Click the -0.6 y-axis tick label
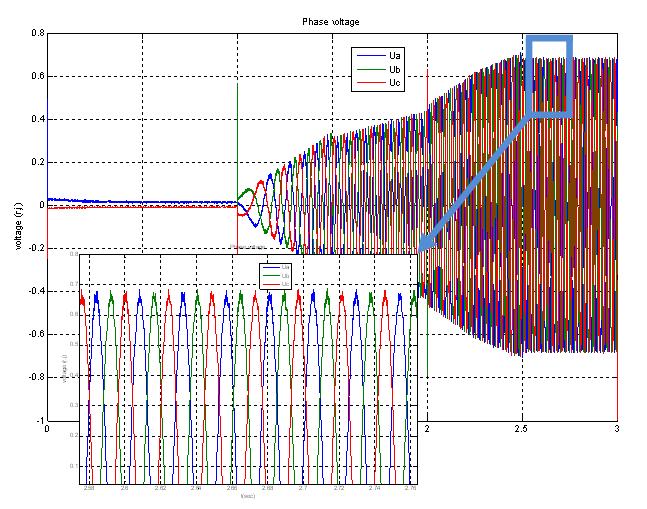Viewport: 647px width, 509px height. pos(36,334)
